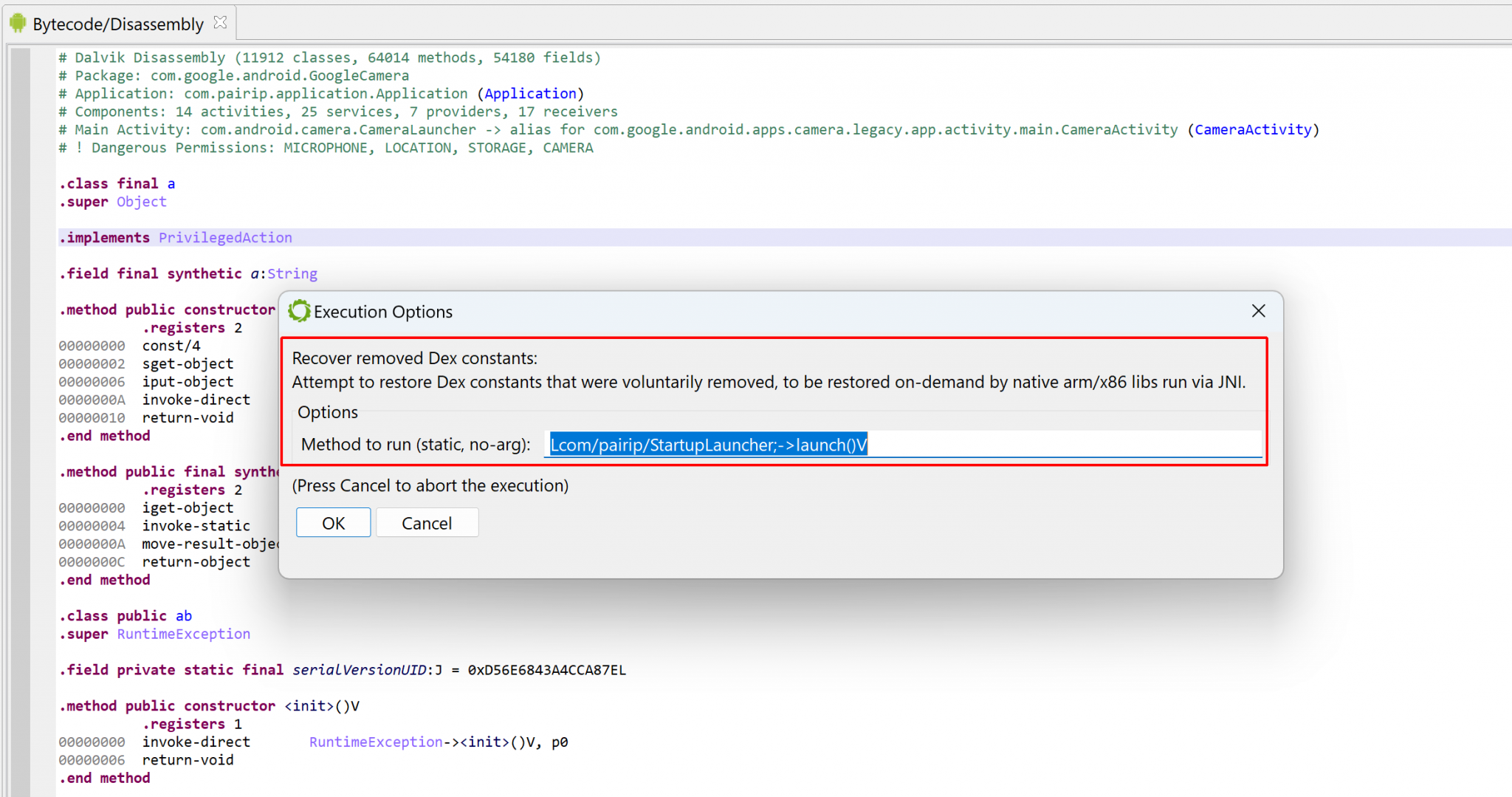Click the JEB gear logo in the Execution Options dialog
Screen dimensions: 1512x797
tap(299, 311)
